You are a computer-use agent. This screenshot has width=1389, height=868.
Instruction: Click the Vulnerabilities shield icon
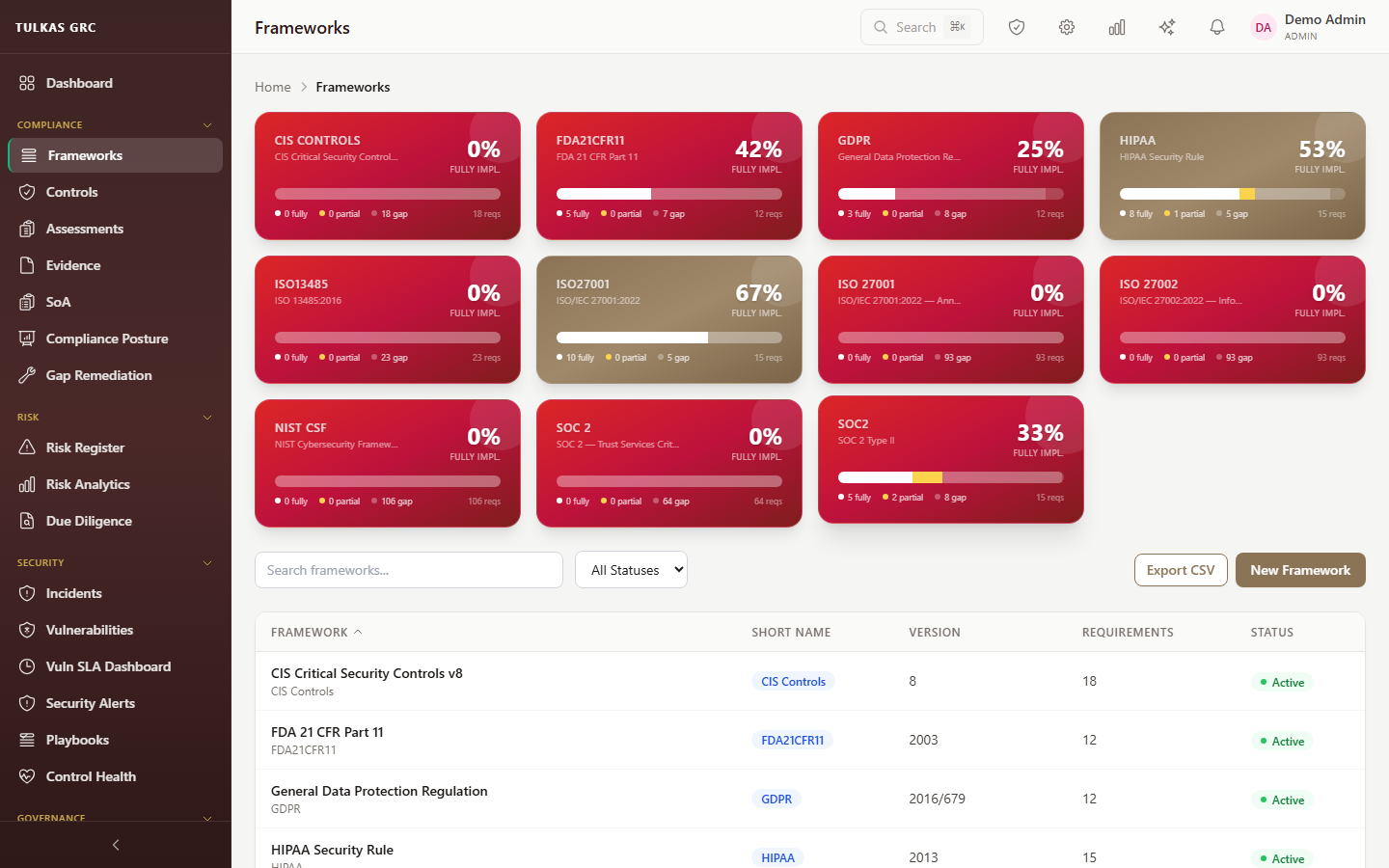pyautogui.click(x=27, y=630)
